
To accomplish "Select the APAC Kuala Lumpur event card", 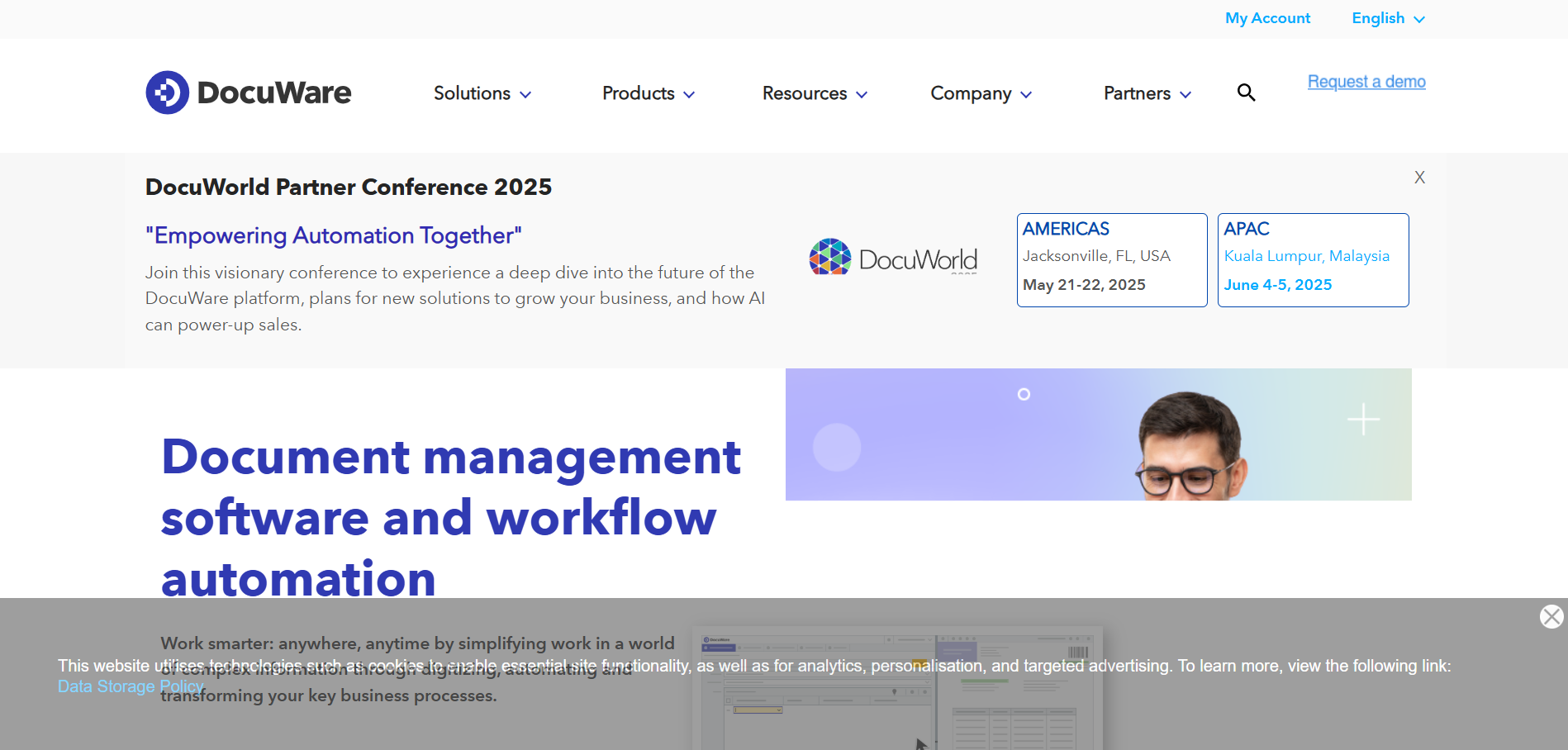I will (1314, 260).
